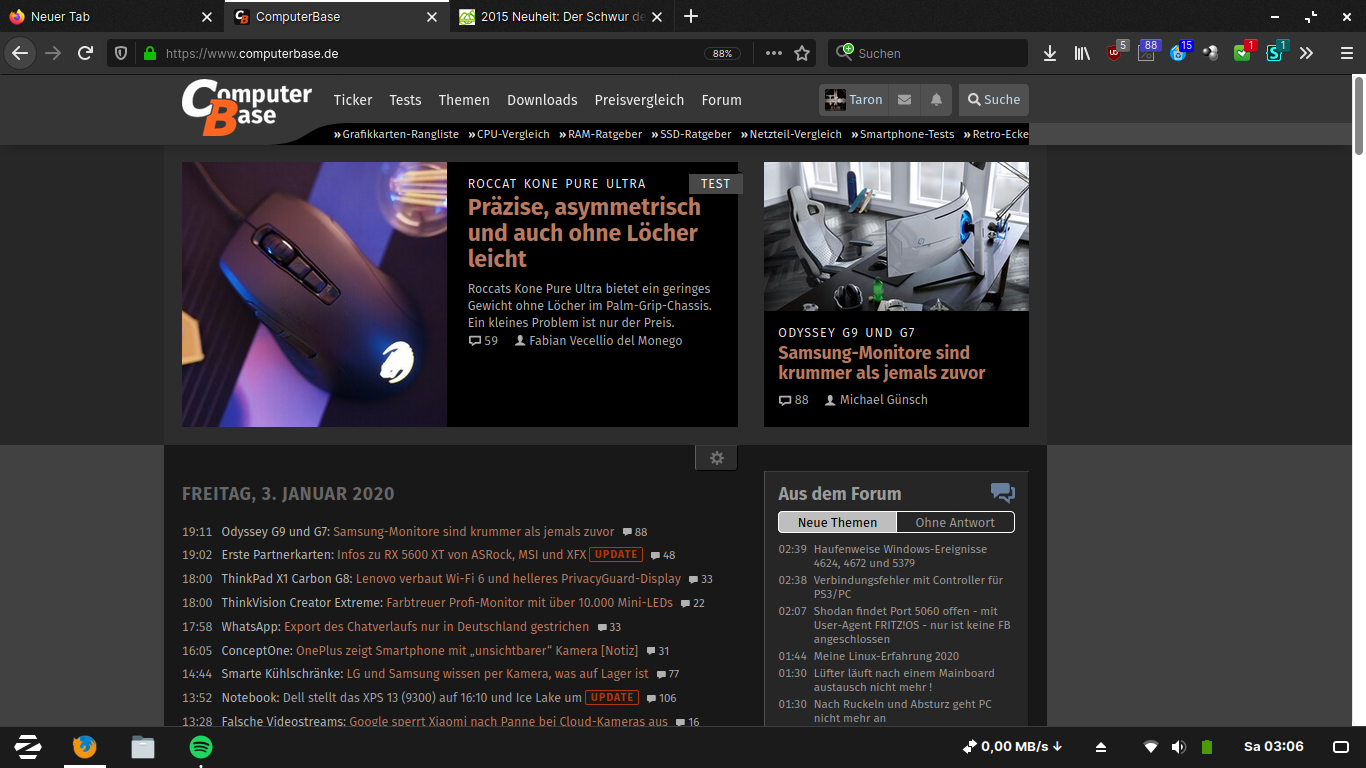Open the Netzteil-Vergleich link

point(791,134)
